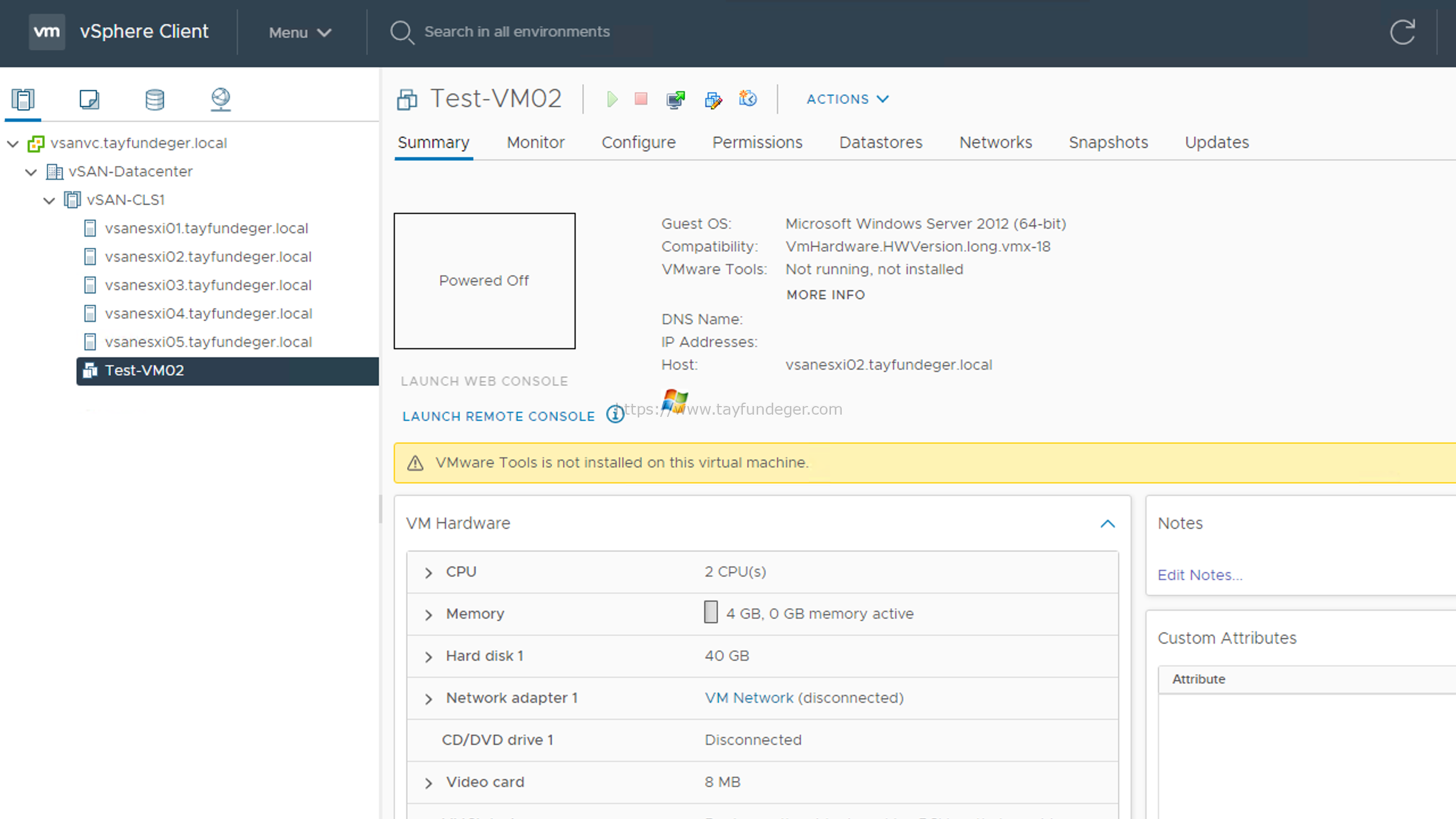This screenshot has height=819, width=1456.
Task: Click the memory usage bar indicator
Action: click(x=710, y=612)
